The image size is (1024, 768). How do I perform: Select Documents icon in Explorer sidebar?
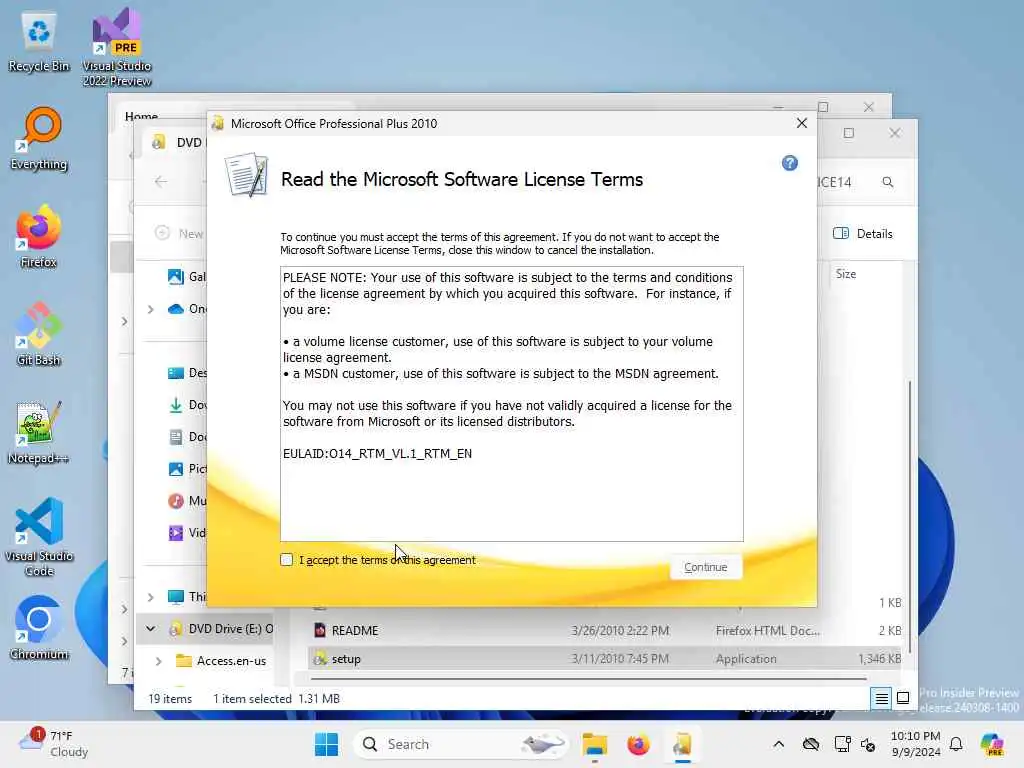tap(176, 437)
